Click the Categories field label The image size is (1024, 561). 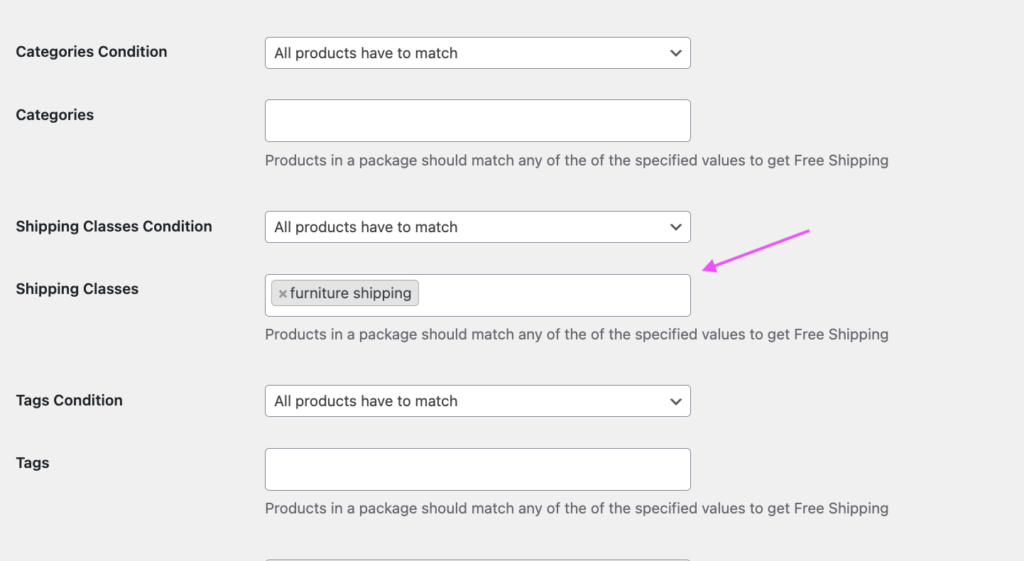[55, 115]
